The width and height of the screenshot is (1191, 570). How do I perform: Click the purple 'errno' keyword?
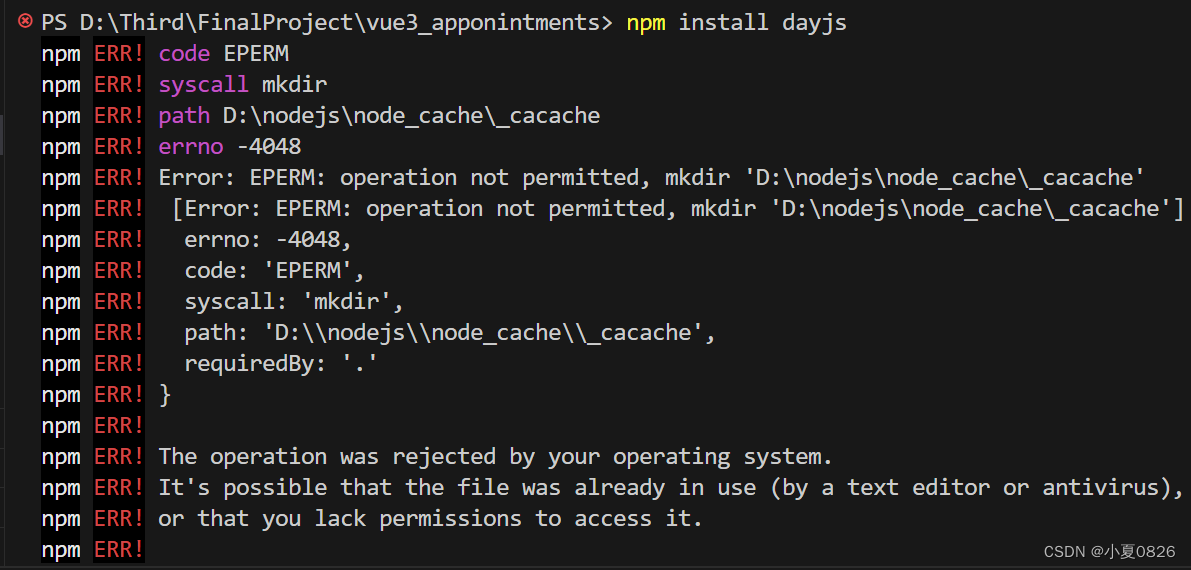pyautogui.click(x=191, y=146)
